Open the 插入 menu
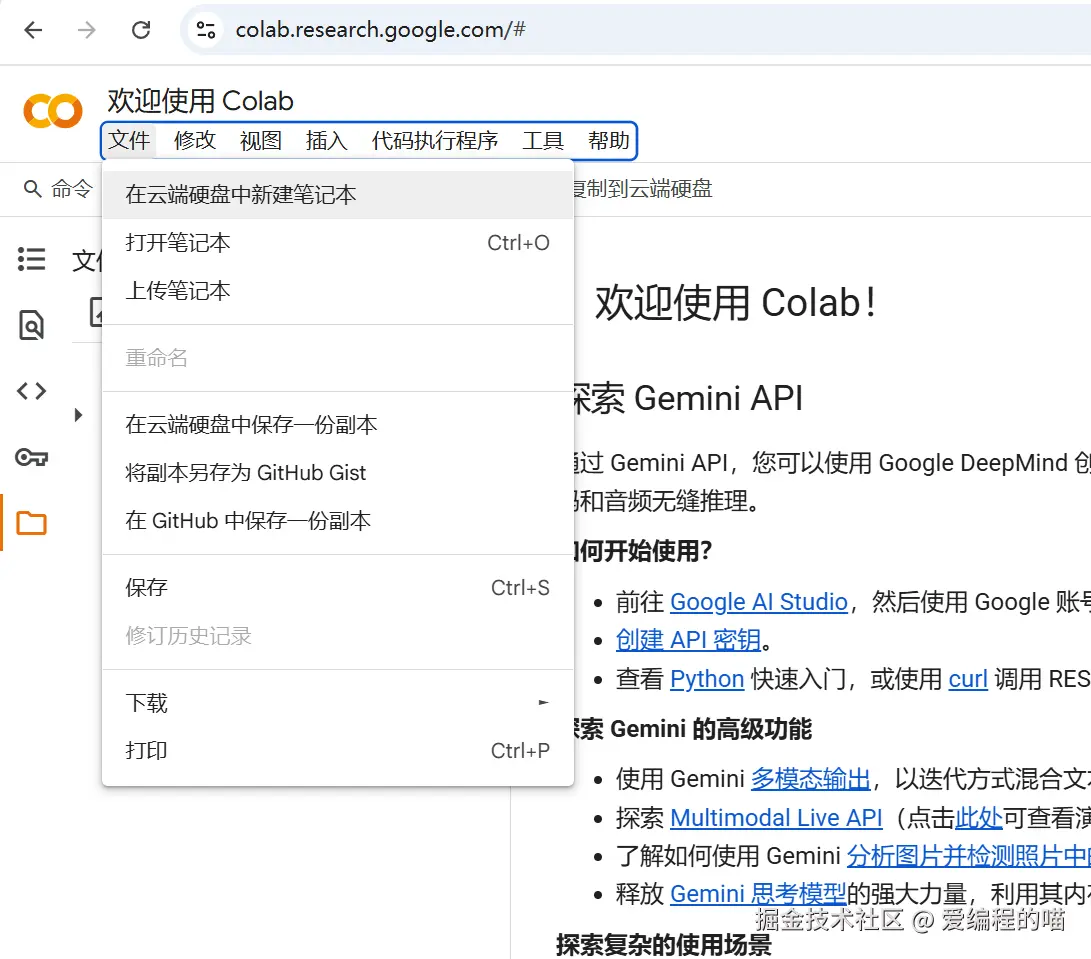Viewport: 1091px width, 959px height. 326,141
